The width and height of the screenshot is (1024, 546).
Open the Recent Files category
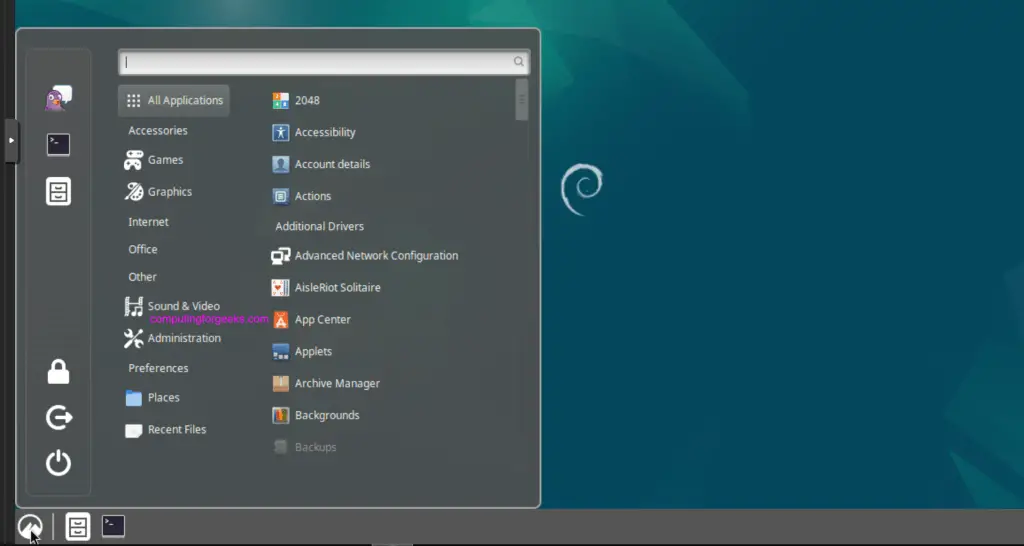tap(165, 430)
